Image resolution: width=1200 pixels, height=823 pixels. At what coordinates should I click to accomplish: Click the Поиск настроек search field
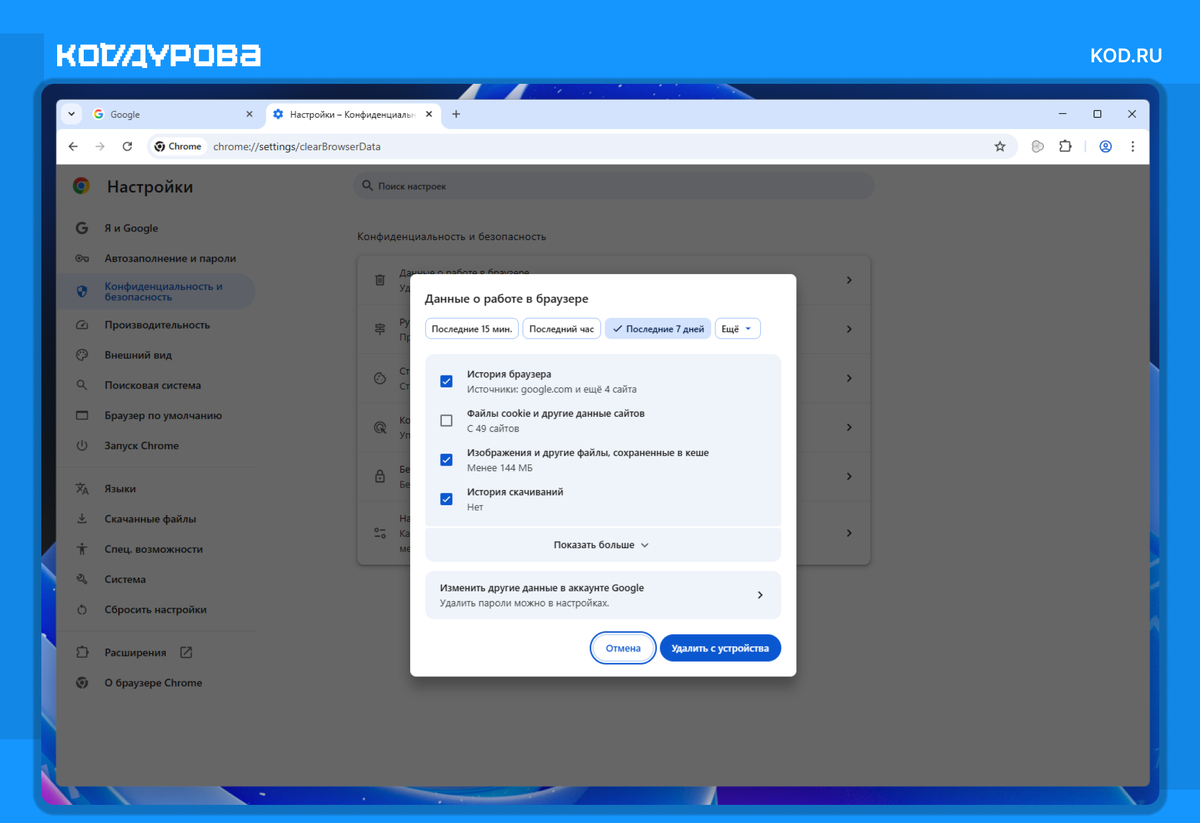pyautogui.click(x=614, y=186)
